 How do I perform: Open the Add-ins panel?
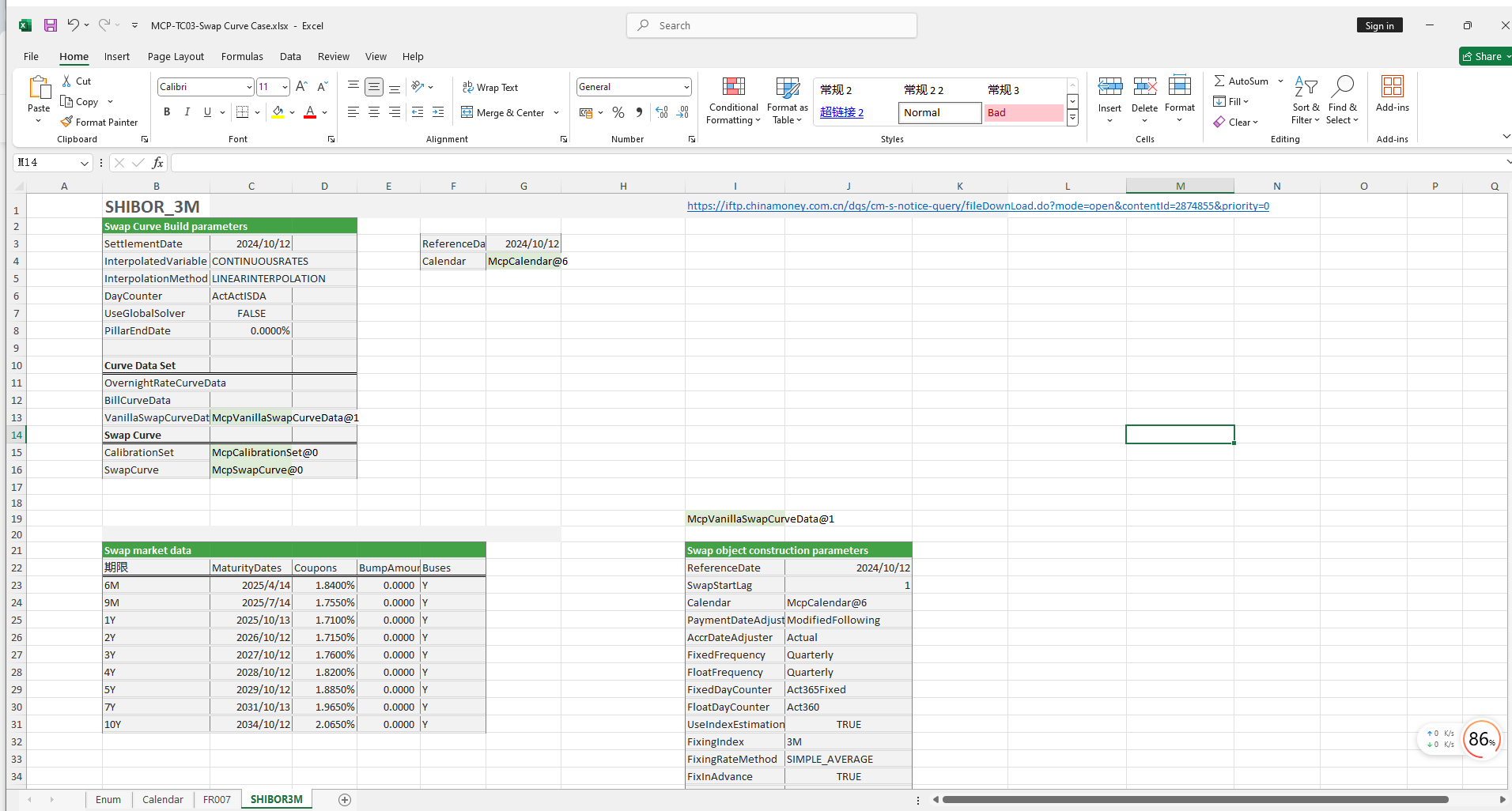pyautogui.click(x=1392, y=94)
